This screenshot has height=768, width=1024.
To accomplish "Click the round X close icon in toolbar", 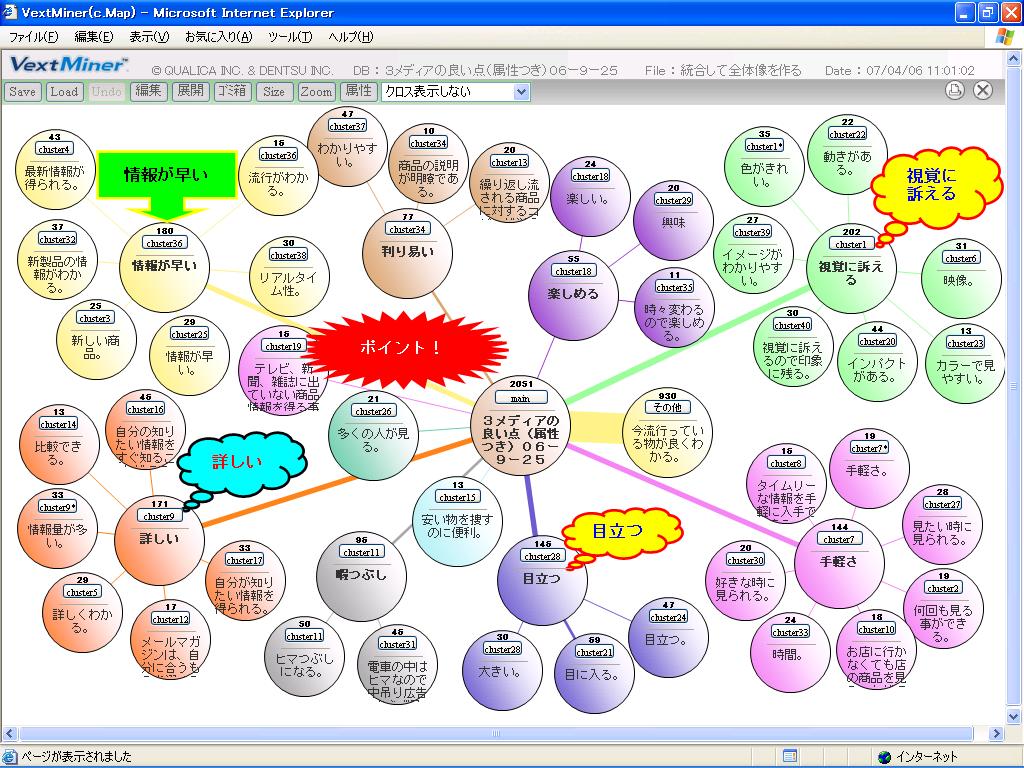I will [983, 90].
